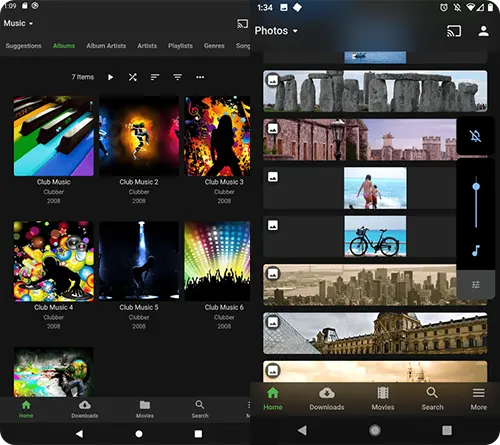Play all albums with play icon
Image resolution: width=500 pixels, height=445 pixels.
[110, 77]
